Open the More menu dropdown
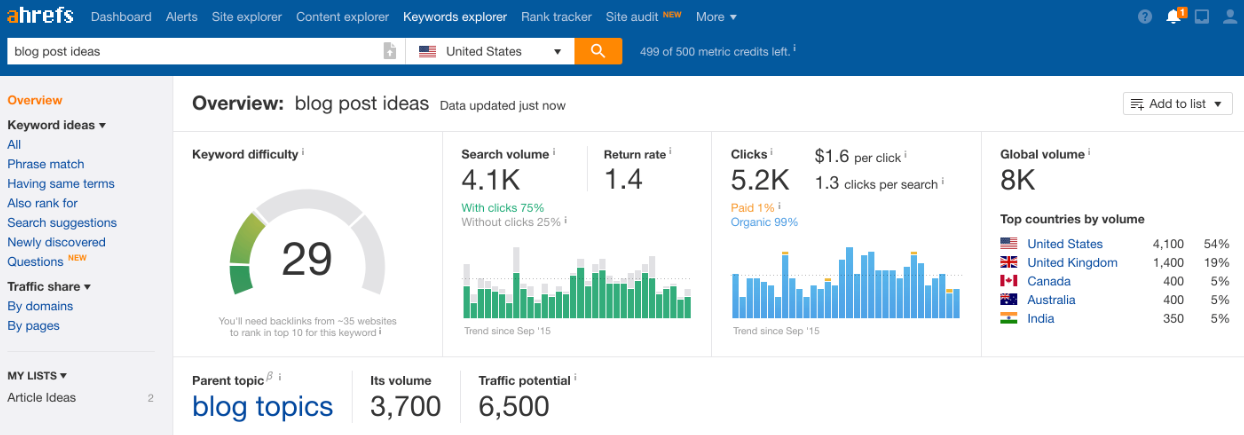 pos(716,16)
